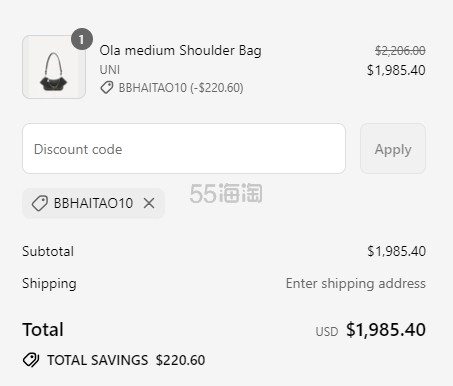Click the Total Savings tags icon
The image size is (453, 386).
[31, 360]
